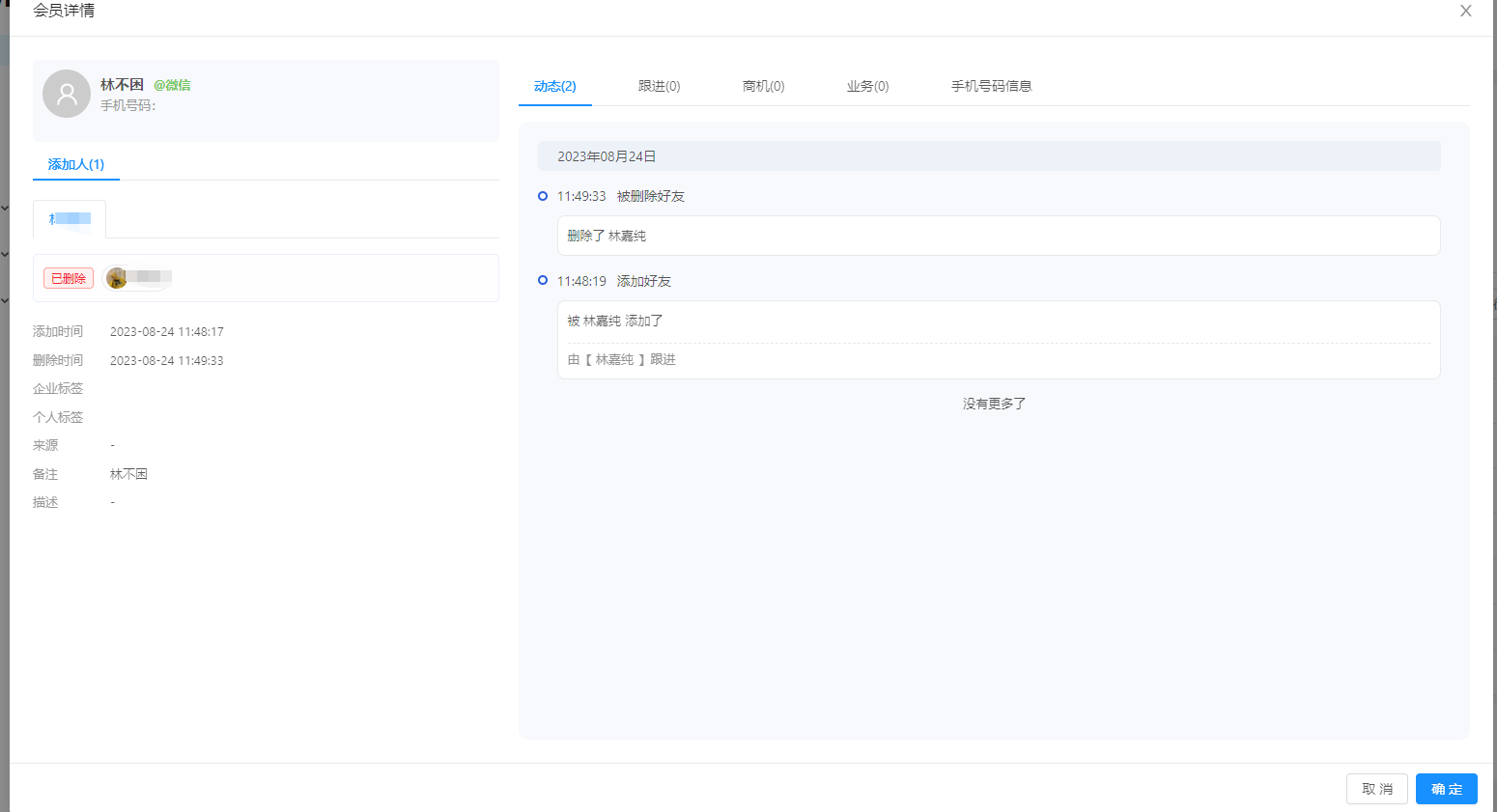Viewport: 1497px width, 812px height.
Task: Click the text 被 林嘉纯 添加了
Action: pos(615,321)
